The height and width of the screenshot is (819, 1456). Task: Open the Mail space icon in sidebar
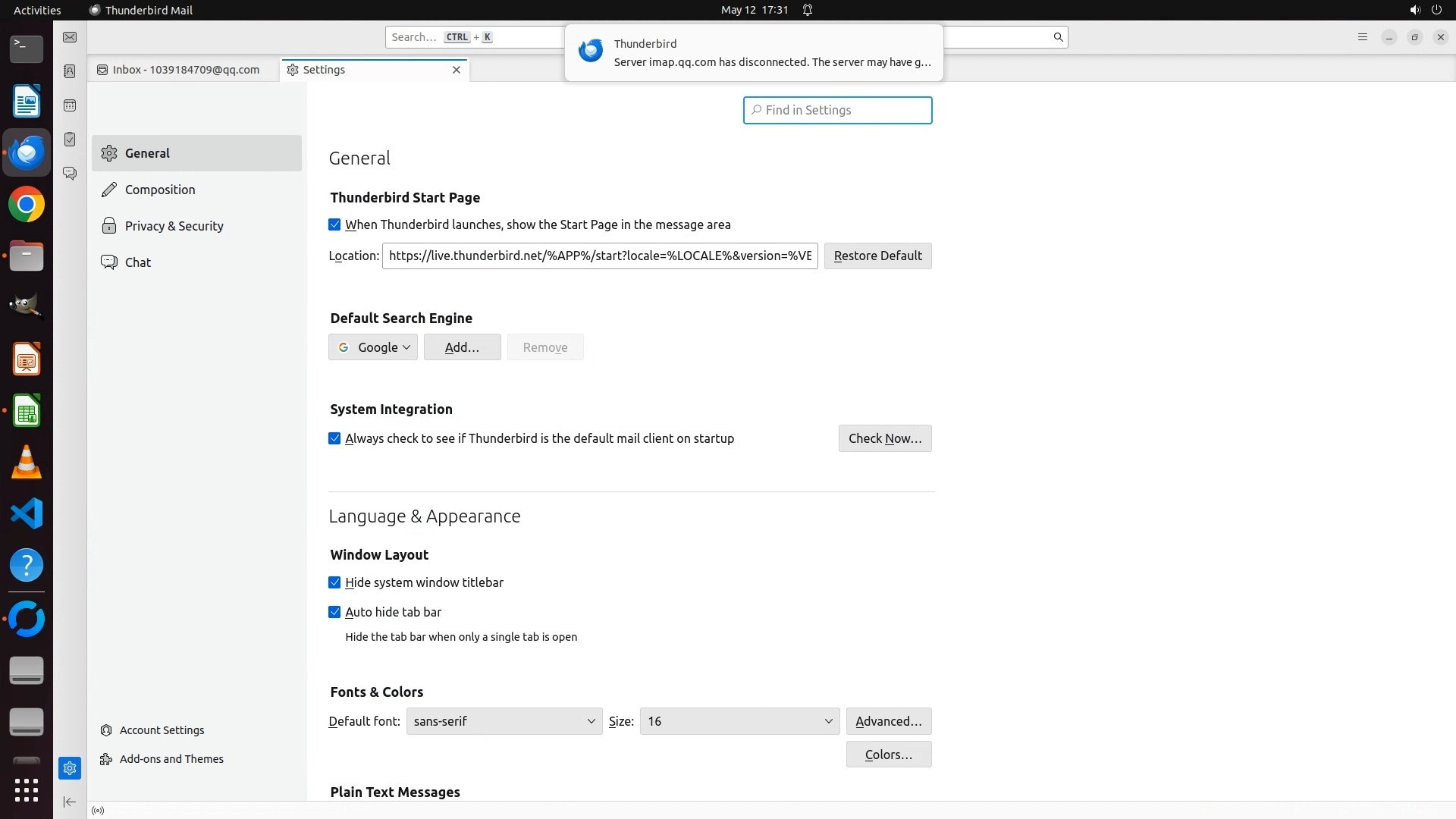(70, 37)
